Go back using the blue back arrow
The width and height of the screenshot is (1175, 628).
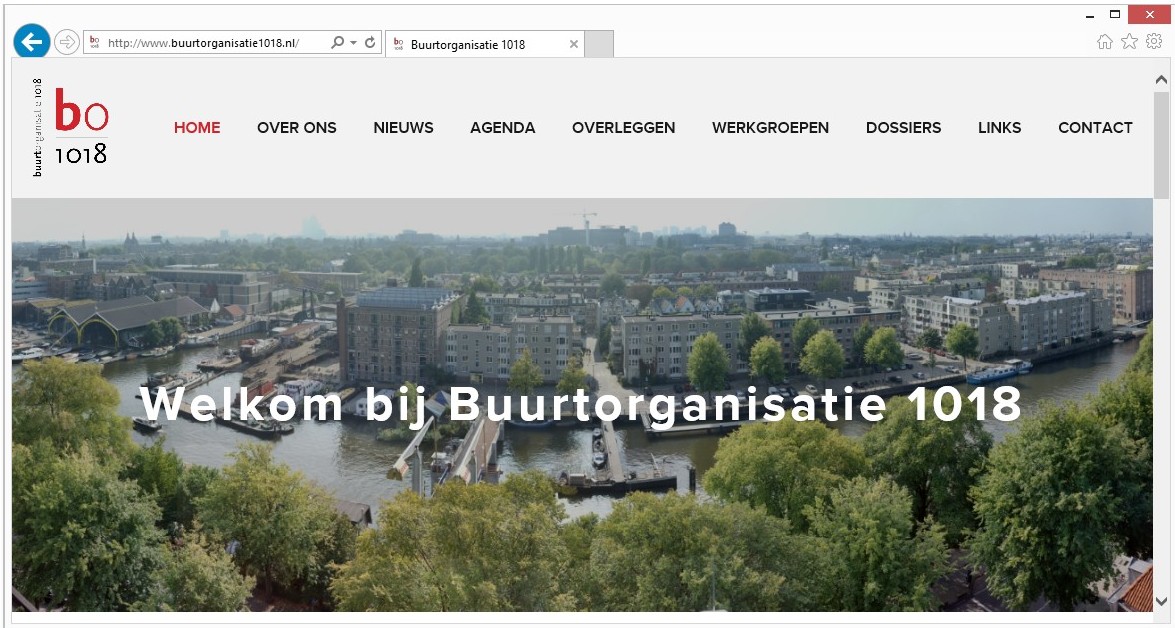31,41
